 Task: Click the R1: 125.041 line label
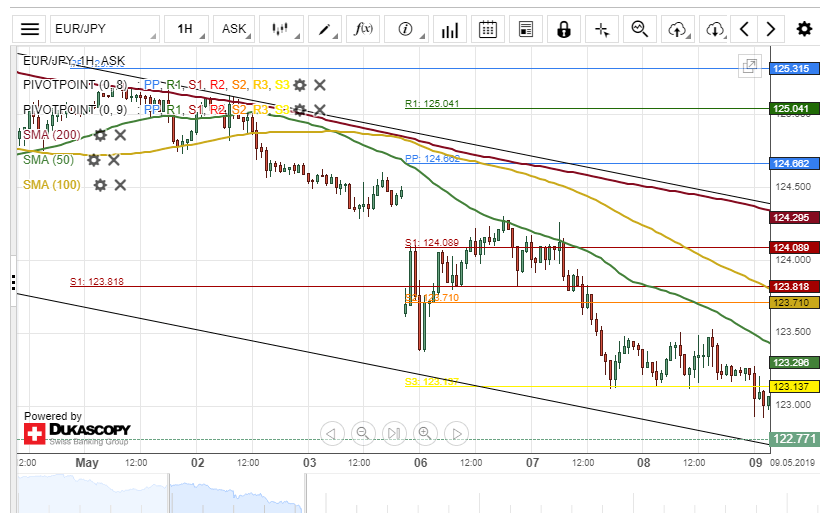[x=432, y=104]
